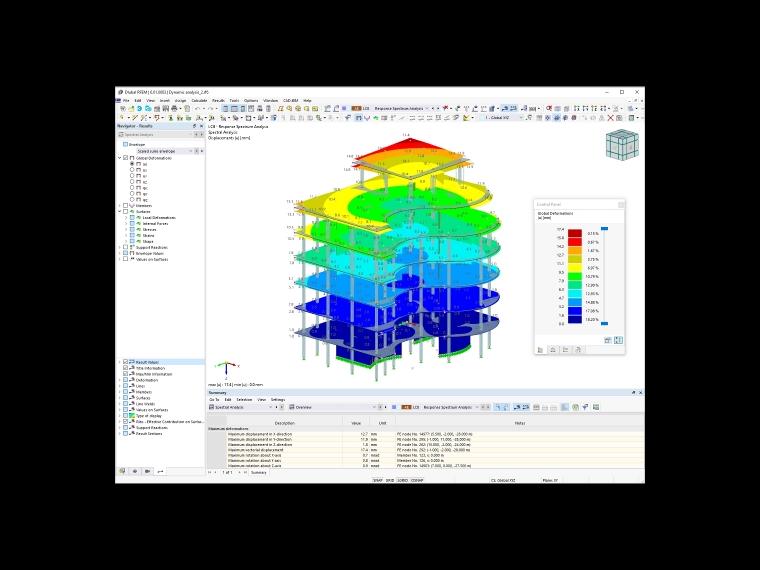760x570 pixels.
Task: Toggle the Support Reactions checkbox in upper tree
Action: point(126,247)
